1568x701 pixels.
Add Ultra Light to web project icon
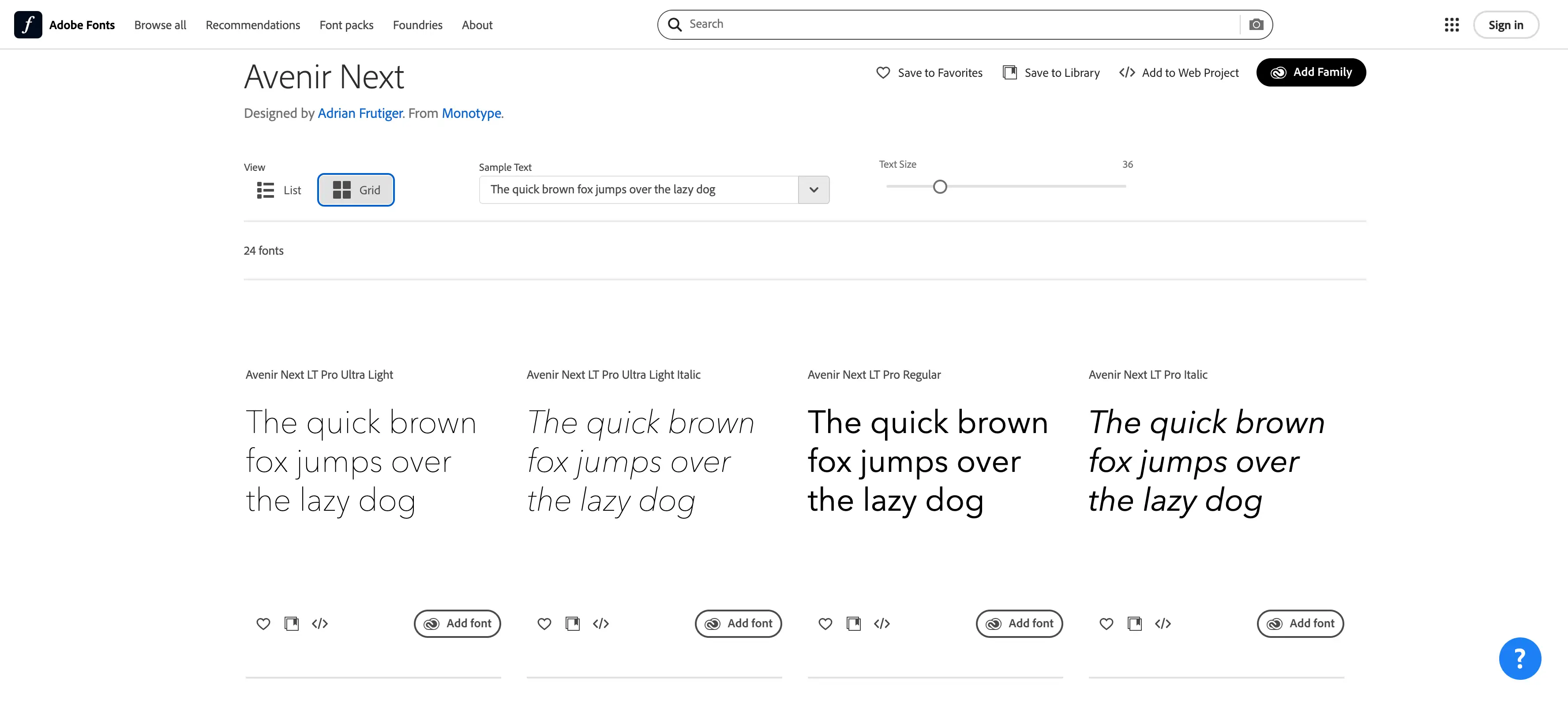[x=319, y=624]
